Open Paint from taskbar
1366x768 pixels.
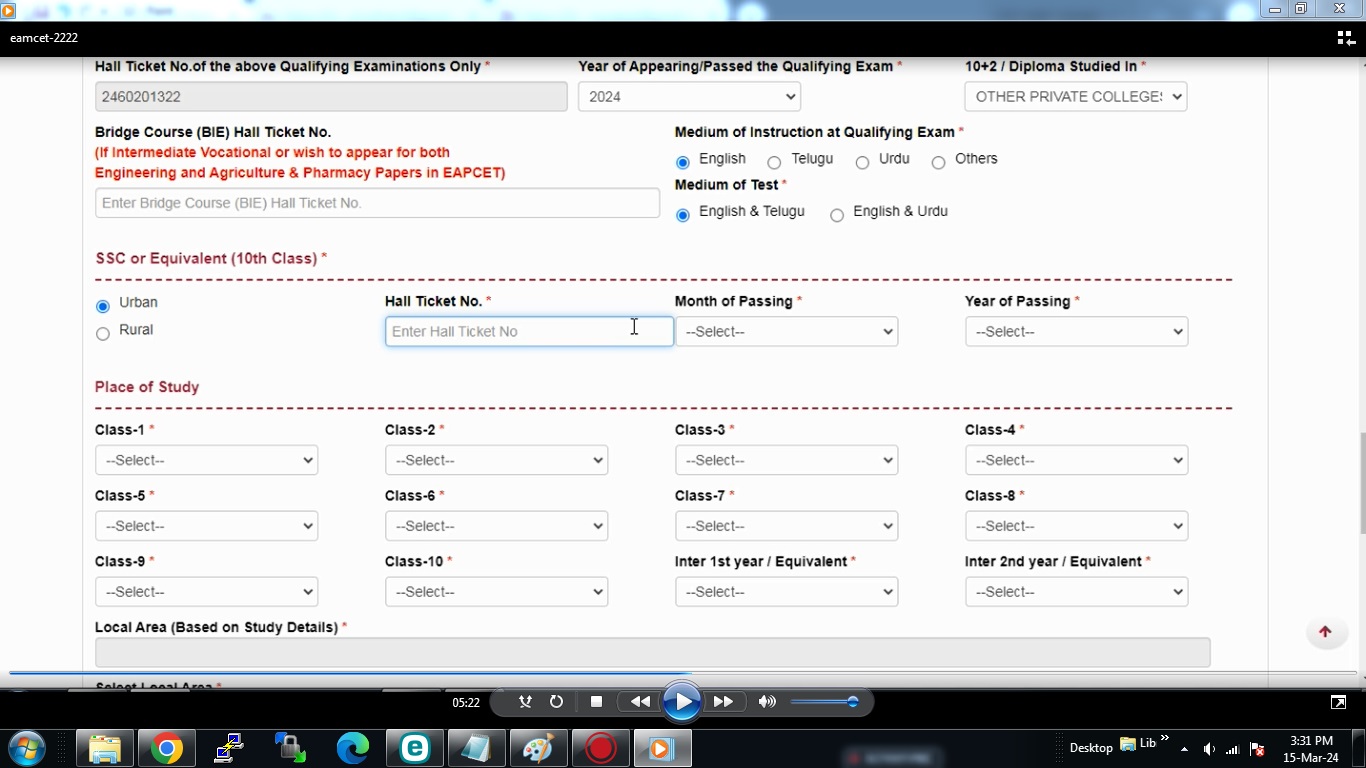pyautogui.click(x=539, y=748)
